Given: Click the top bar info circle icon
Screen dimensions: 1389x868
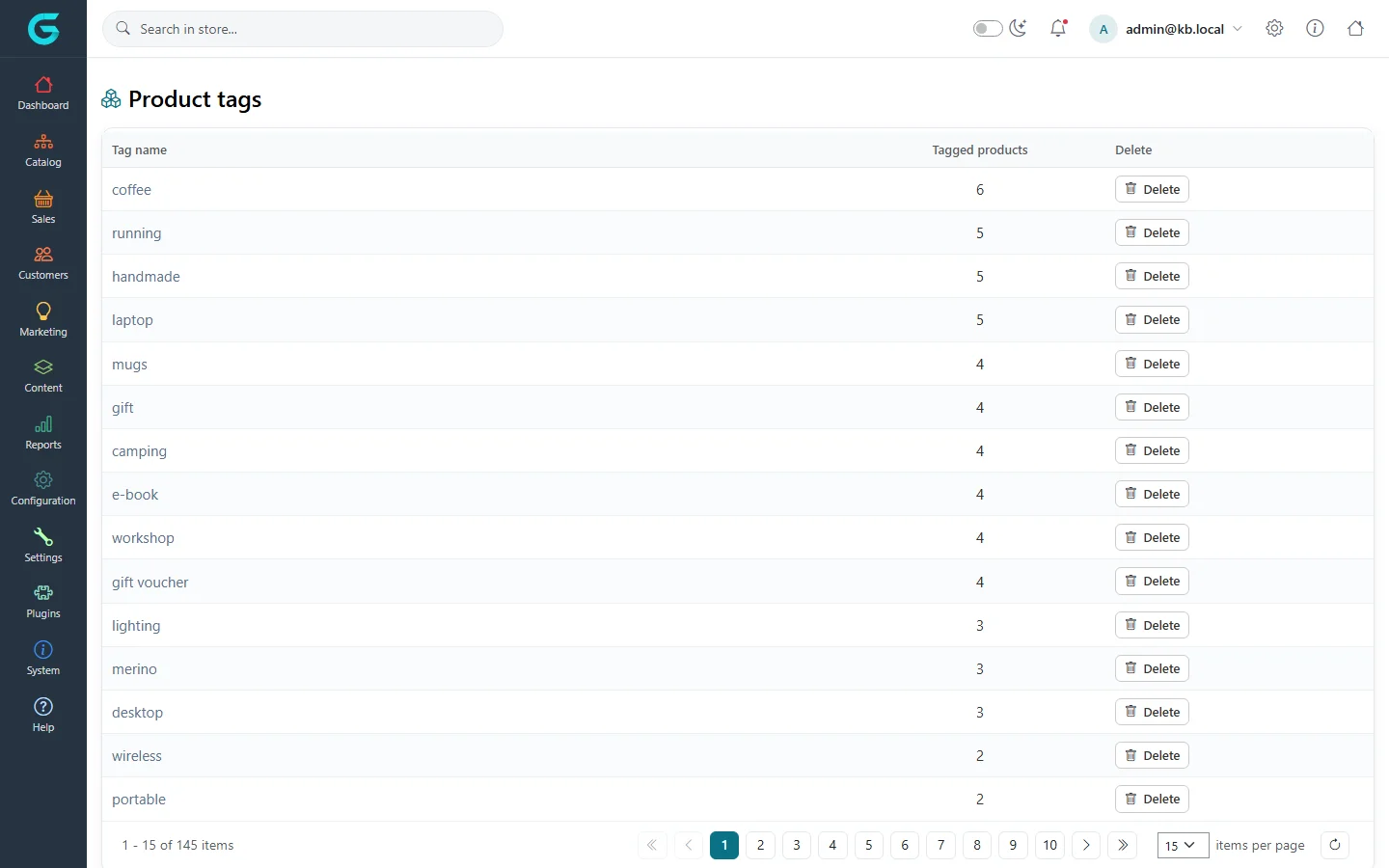Looking at the screenshot, I should pos(1315,29).
